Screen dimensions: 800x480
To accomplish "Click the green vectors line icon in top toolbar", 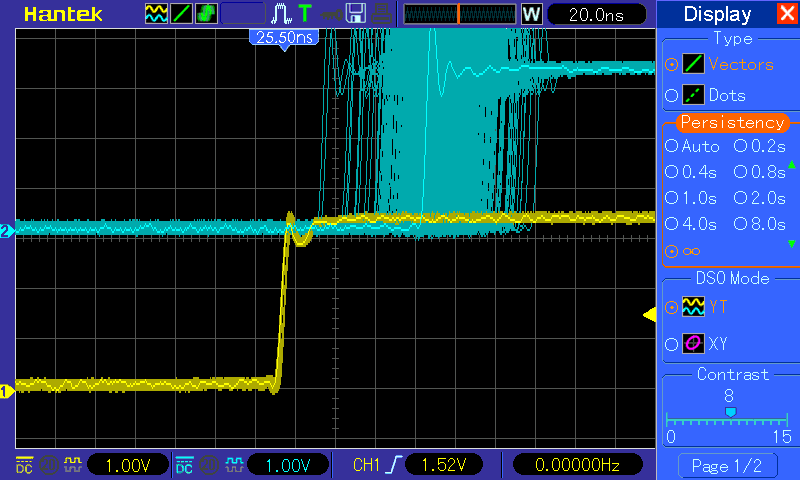I will tap(182, 14).
